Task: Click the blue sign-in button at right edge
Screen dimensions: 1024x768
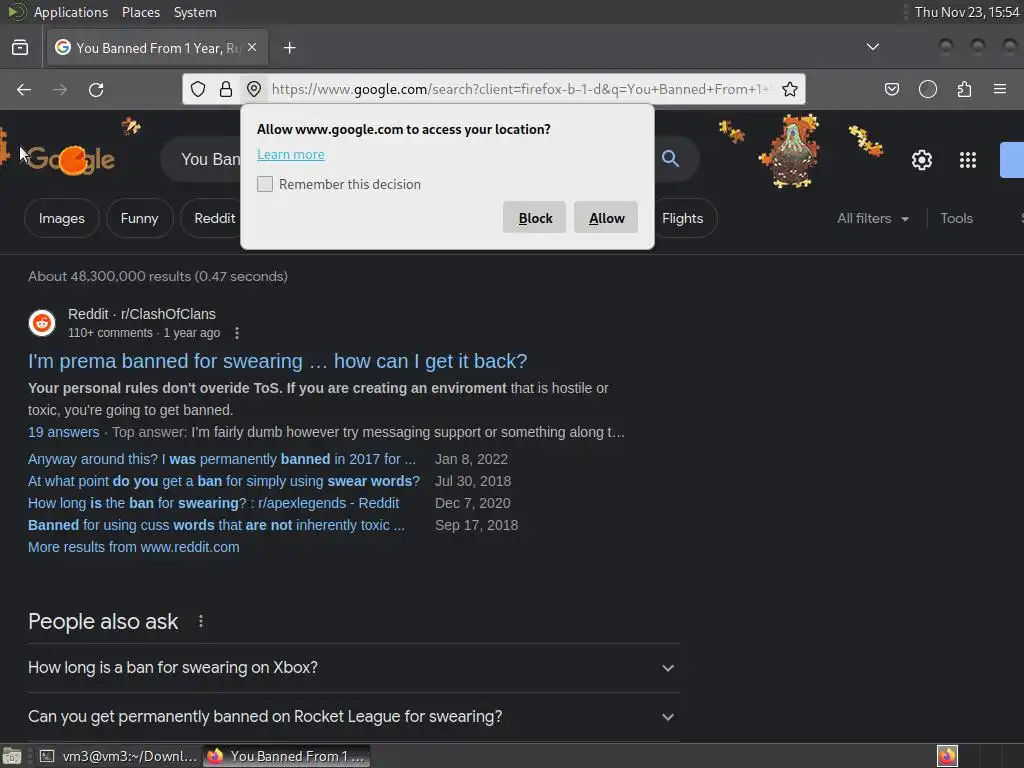Action: pos(1012,160)
